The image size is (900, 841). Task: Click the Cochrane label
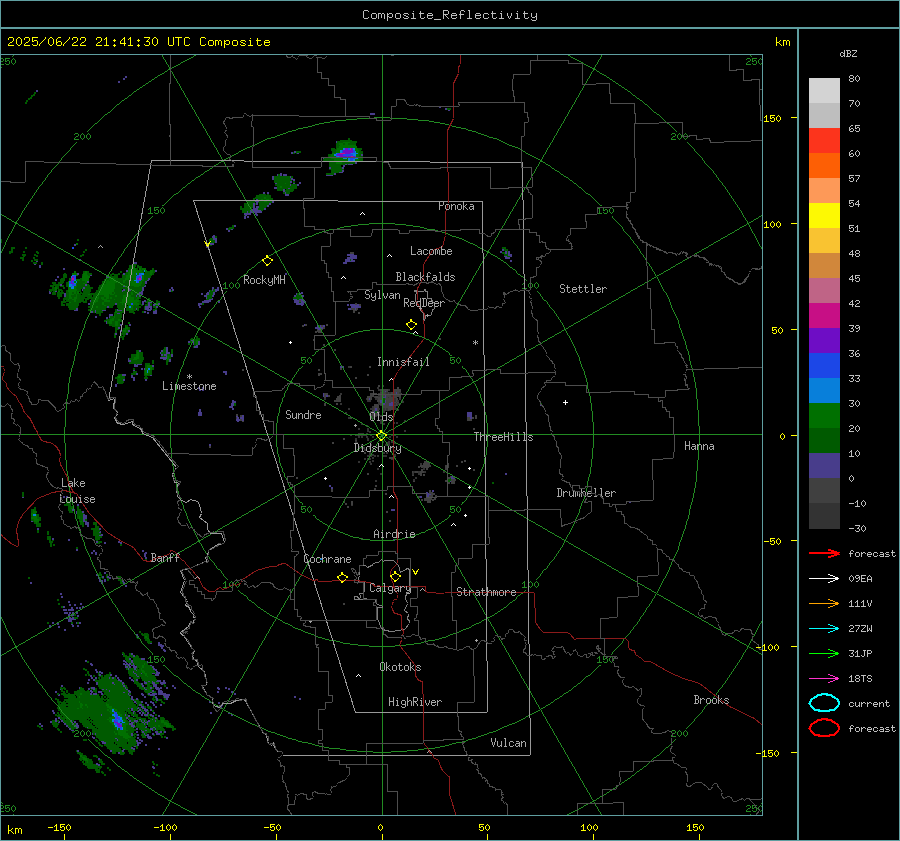coord(327,559)
